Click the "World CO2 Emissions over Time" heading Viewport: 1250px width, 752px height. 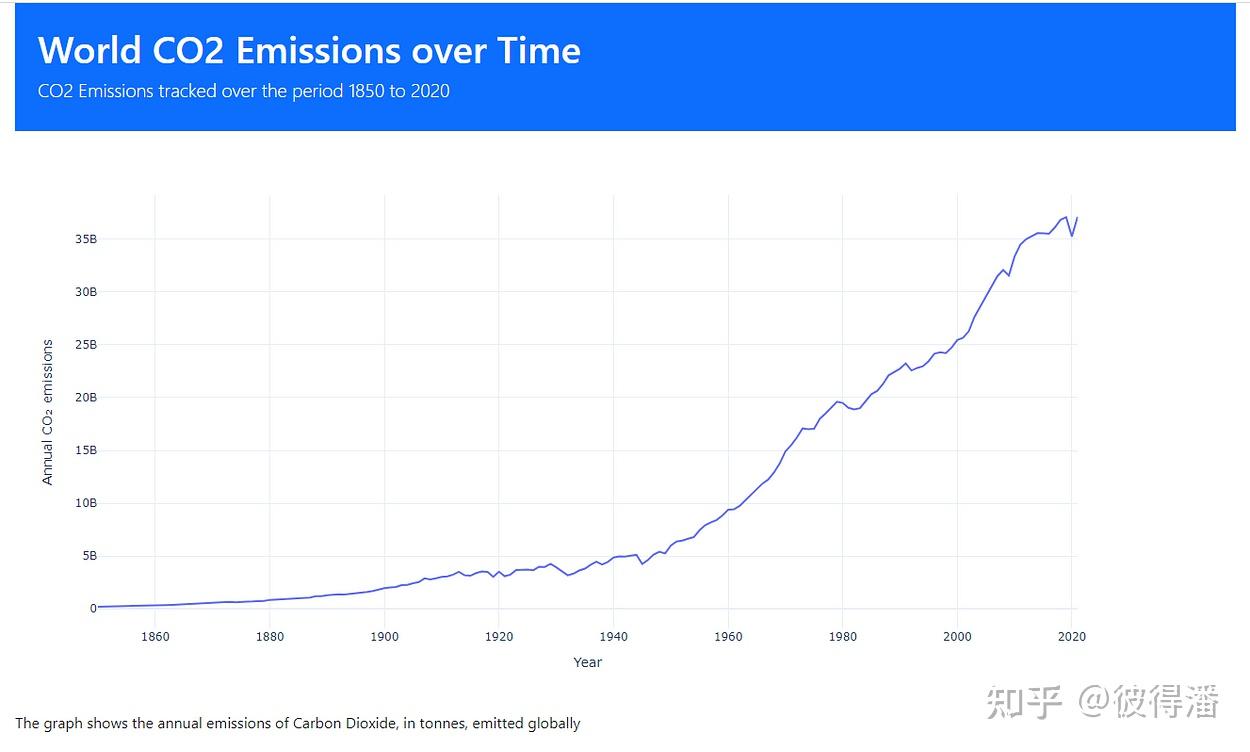point(309,50)
